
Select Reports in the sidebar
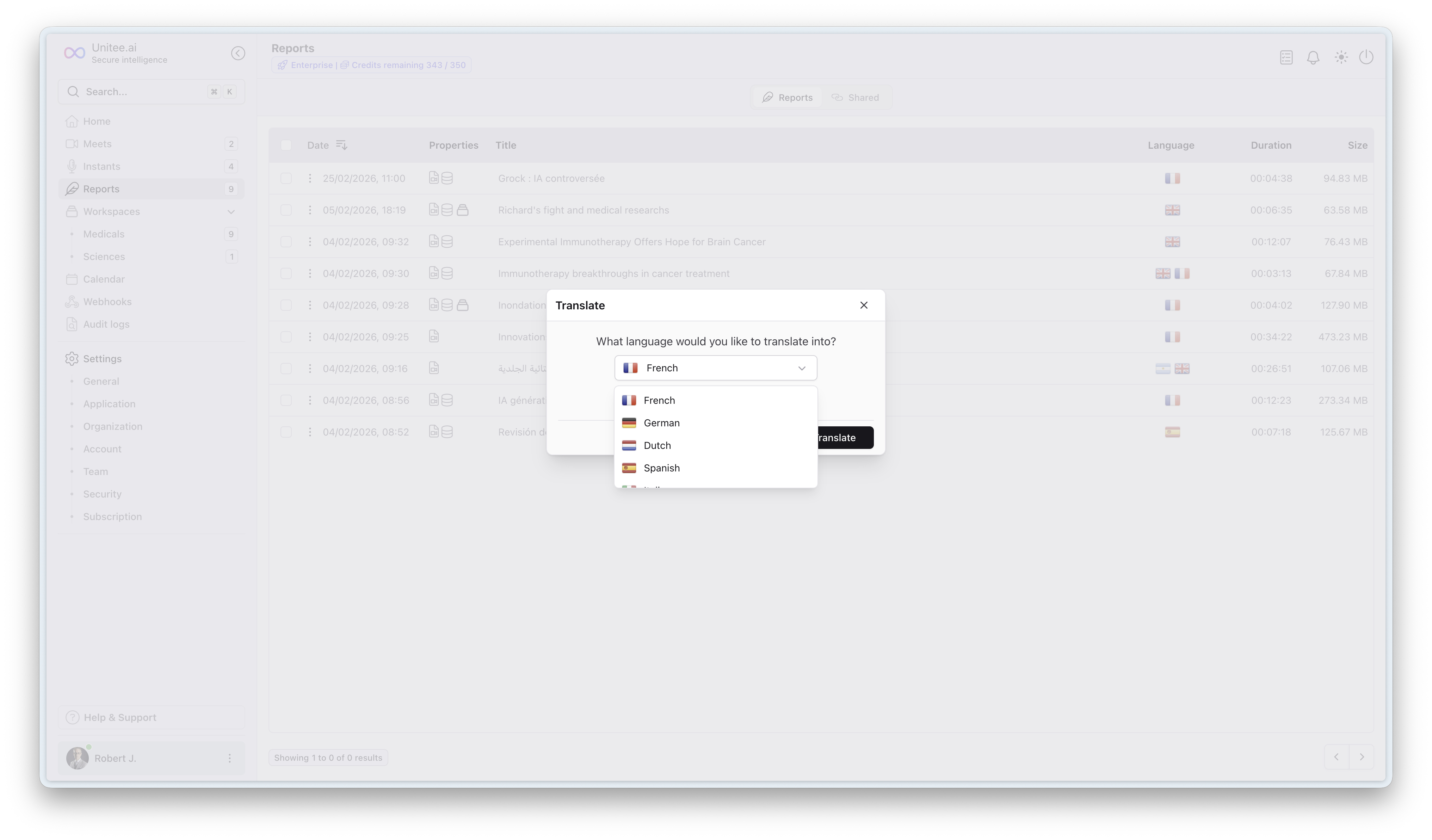(x=151, y=189)
